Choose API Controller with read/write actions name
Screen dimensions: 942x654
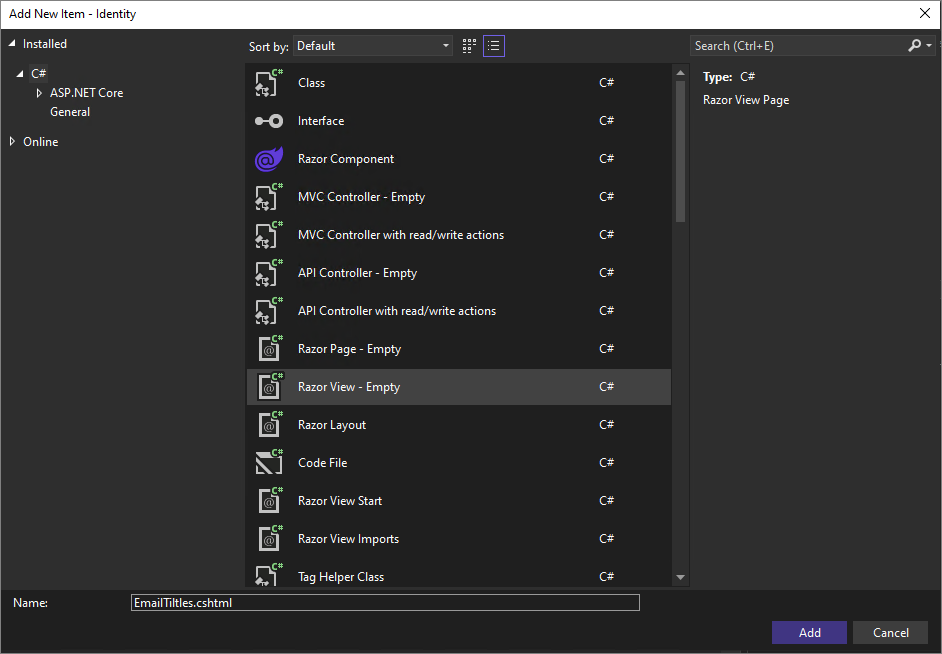point(397,311)
